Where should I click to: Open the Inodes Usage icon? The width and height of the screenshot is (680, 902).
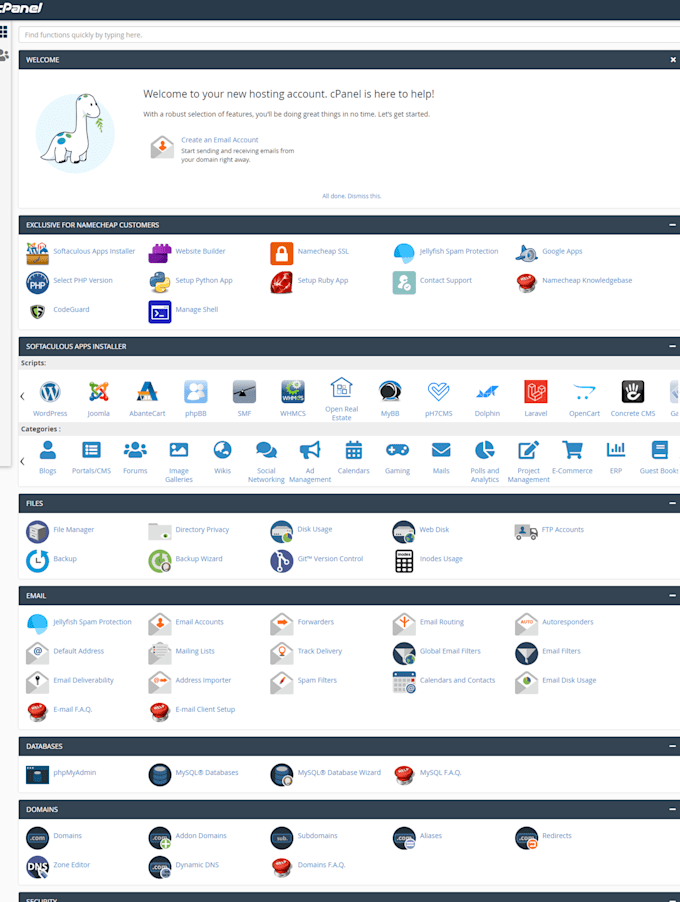404,560
